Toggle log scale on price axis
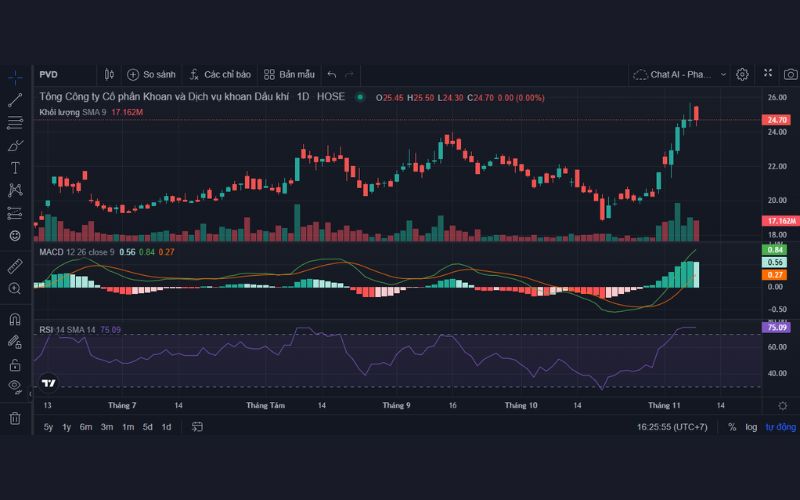800x500 pixels. coord(751,427)
